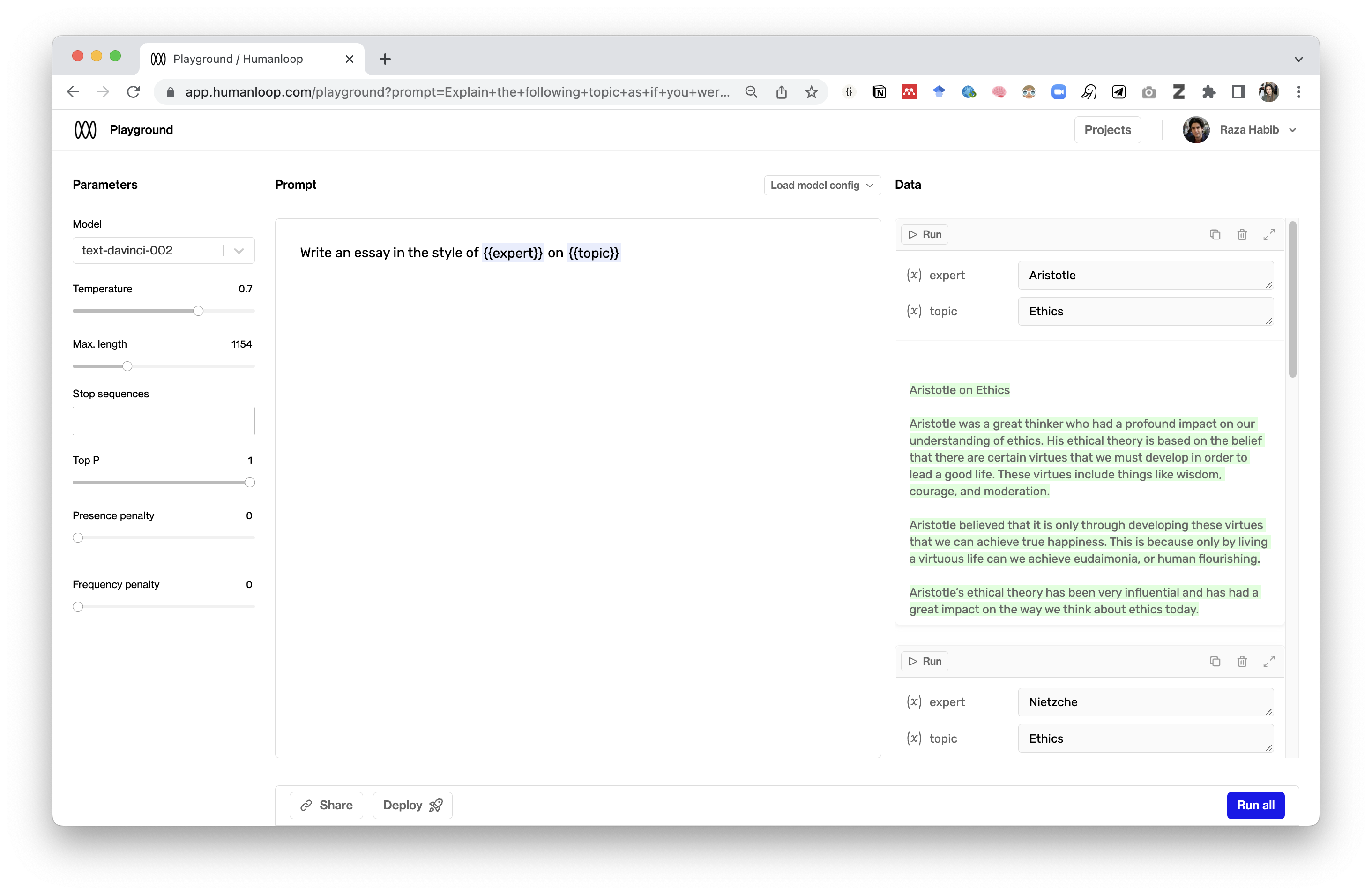Open a new browser tab
The image size is (1372, 895).
pyautogui.click(x=385, y=59)
